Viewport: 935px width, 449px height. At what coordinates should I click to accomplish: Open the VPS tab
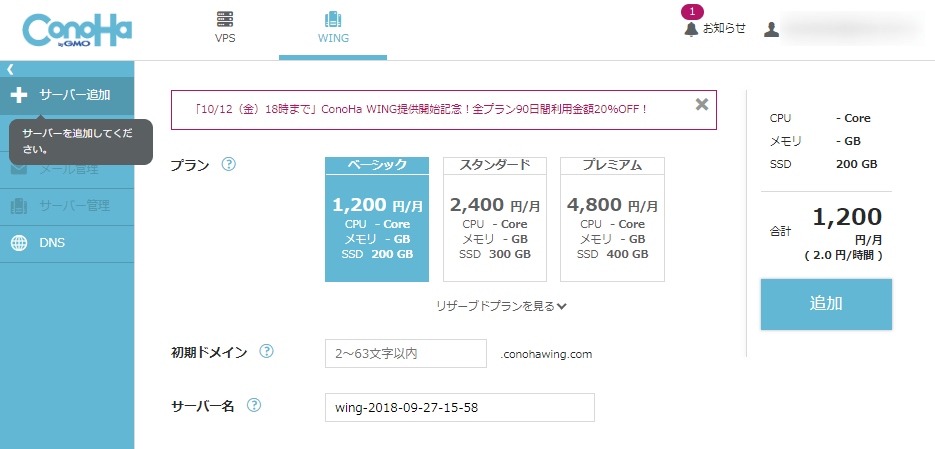225,28
